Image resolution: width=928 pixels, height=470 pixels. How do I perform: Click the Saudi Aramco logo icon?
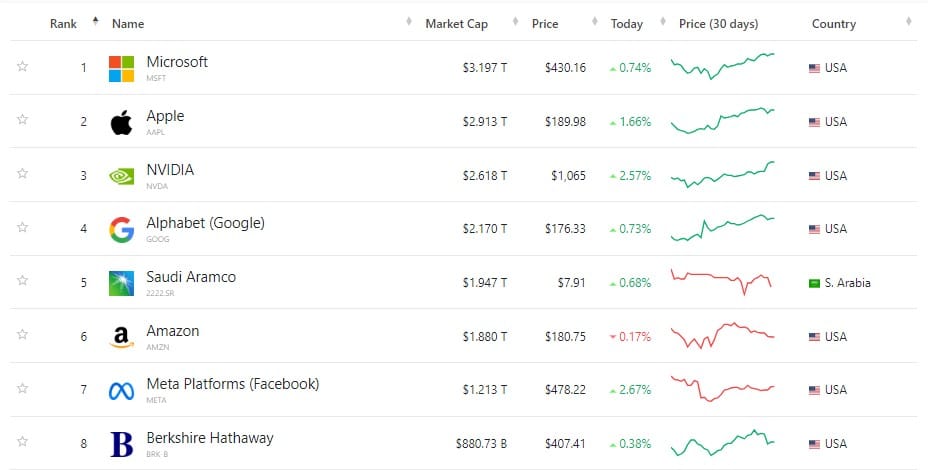click(x=121, y=284)
